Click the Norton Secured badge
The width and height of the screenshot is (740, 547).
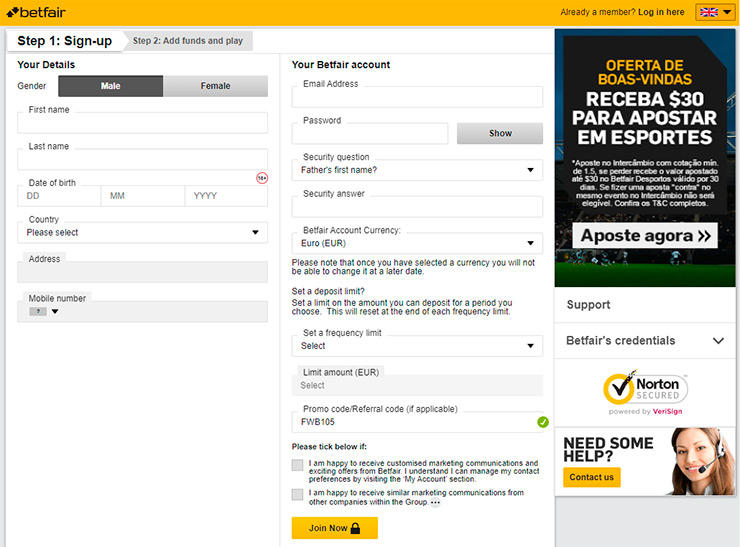coord(645,392)
